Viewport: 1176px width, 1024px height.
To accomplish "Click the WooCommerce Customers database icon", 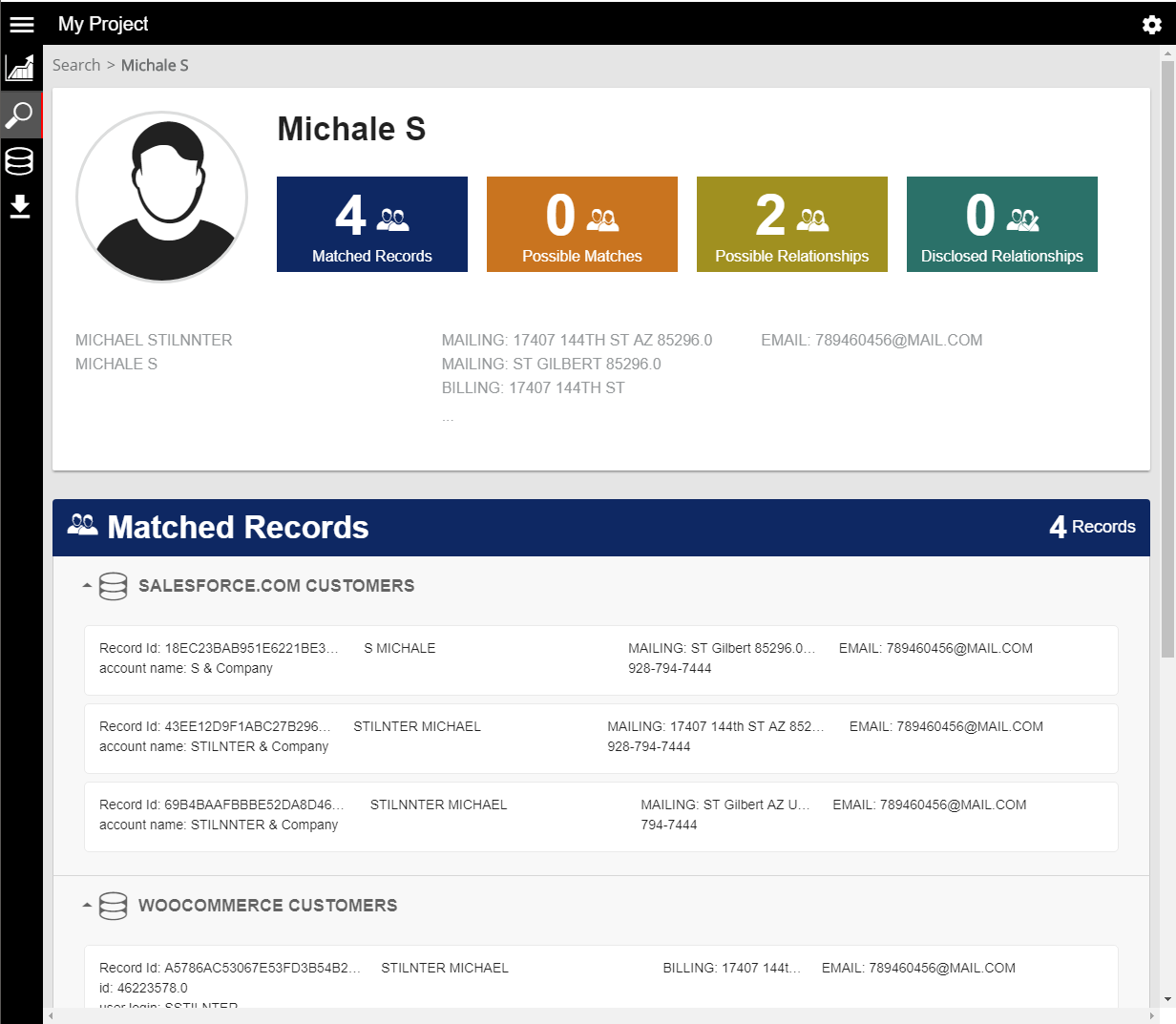I will [x=113, y=906].
